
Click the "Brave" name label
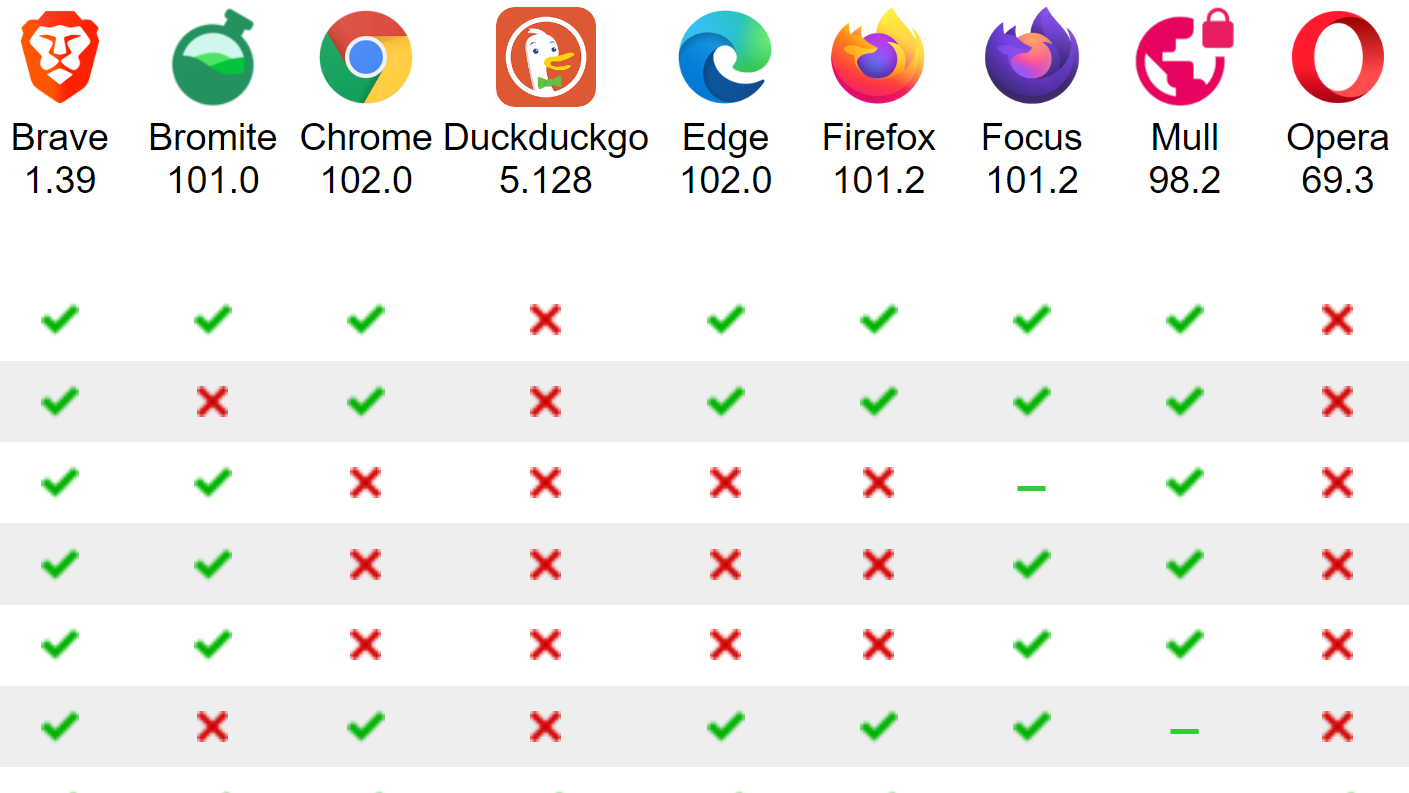[60, 138]
